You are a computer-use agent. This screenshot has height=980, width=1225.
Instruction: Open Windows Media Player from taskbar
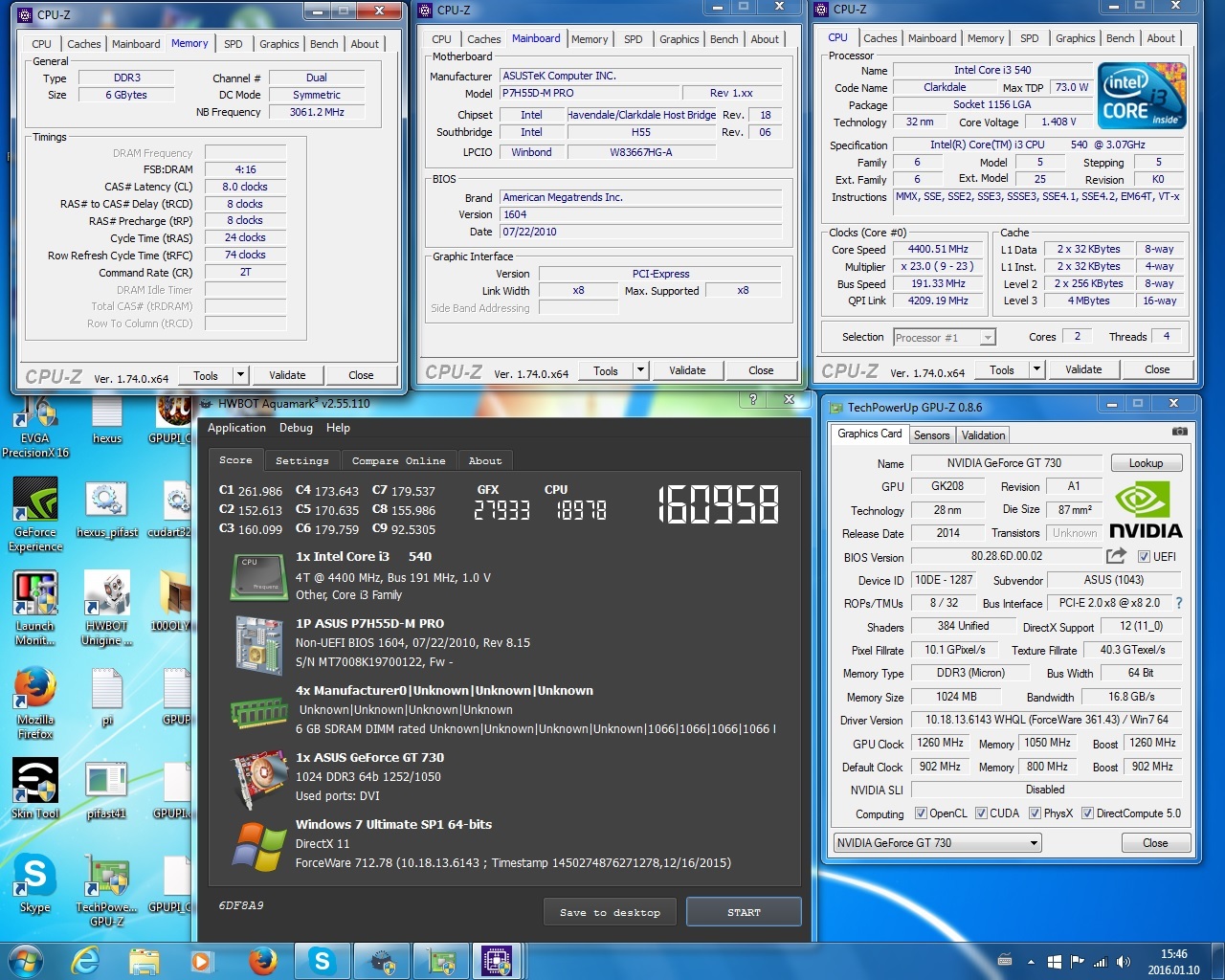click(202, 960)
